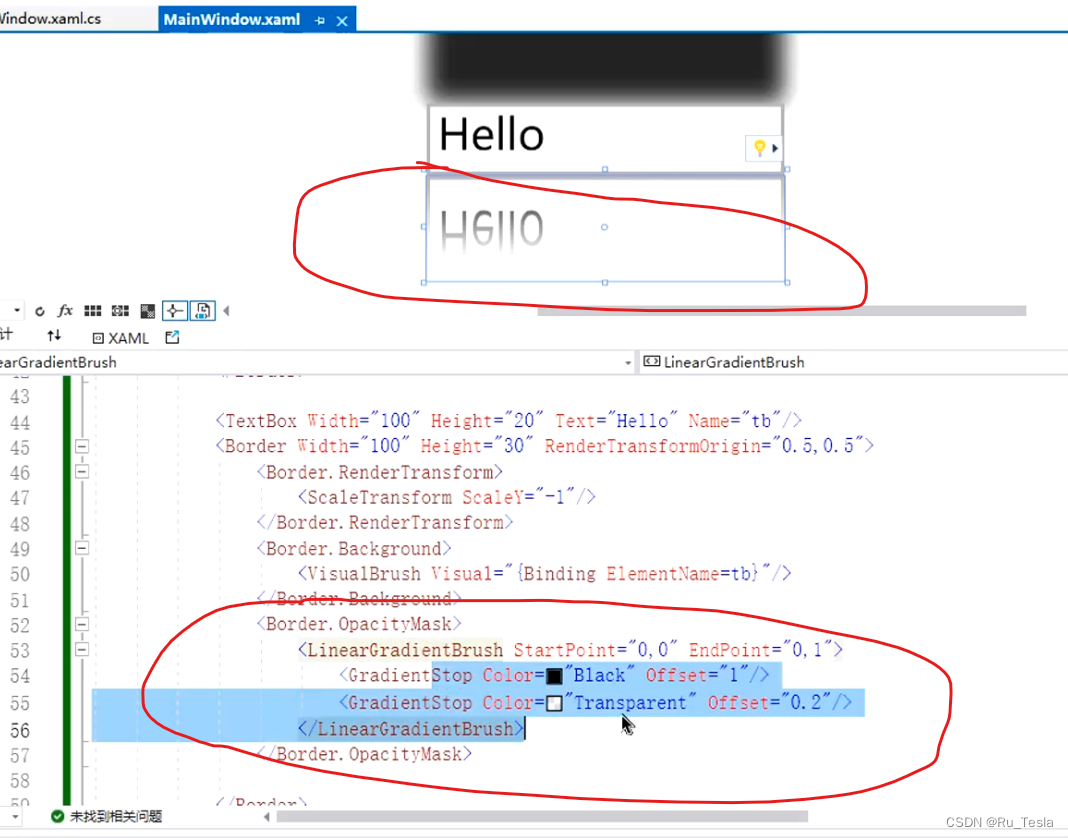
Task: Collapse the LinearGradientBrush code block
Action: click(x=82, y=649)
